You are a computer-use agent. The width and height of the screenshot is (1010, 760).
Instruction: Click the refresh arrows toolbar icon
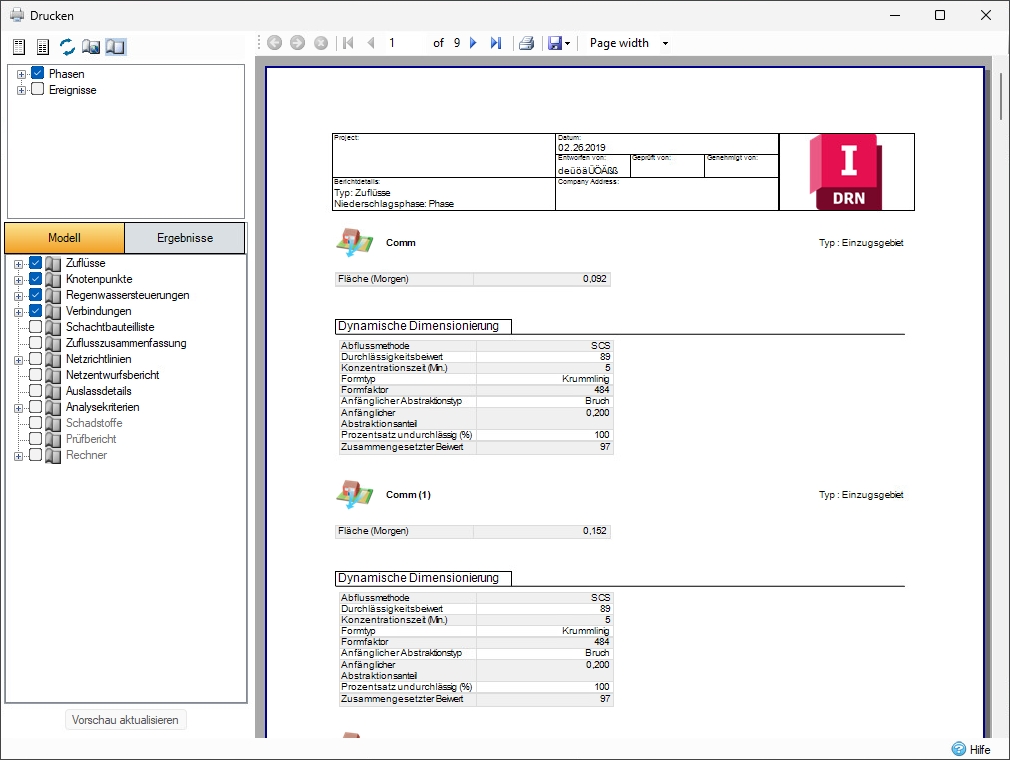(x=67, y=46)
